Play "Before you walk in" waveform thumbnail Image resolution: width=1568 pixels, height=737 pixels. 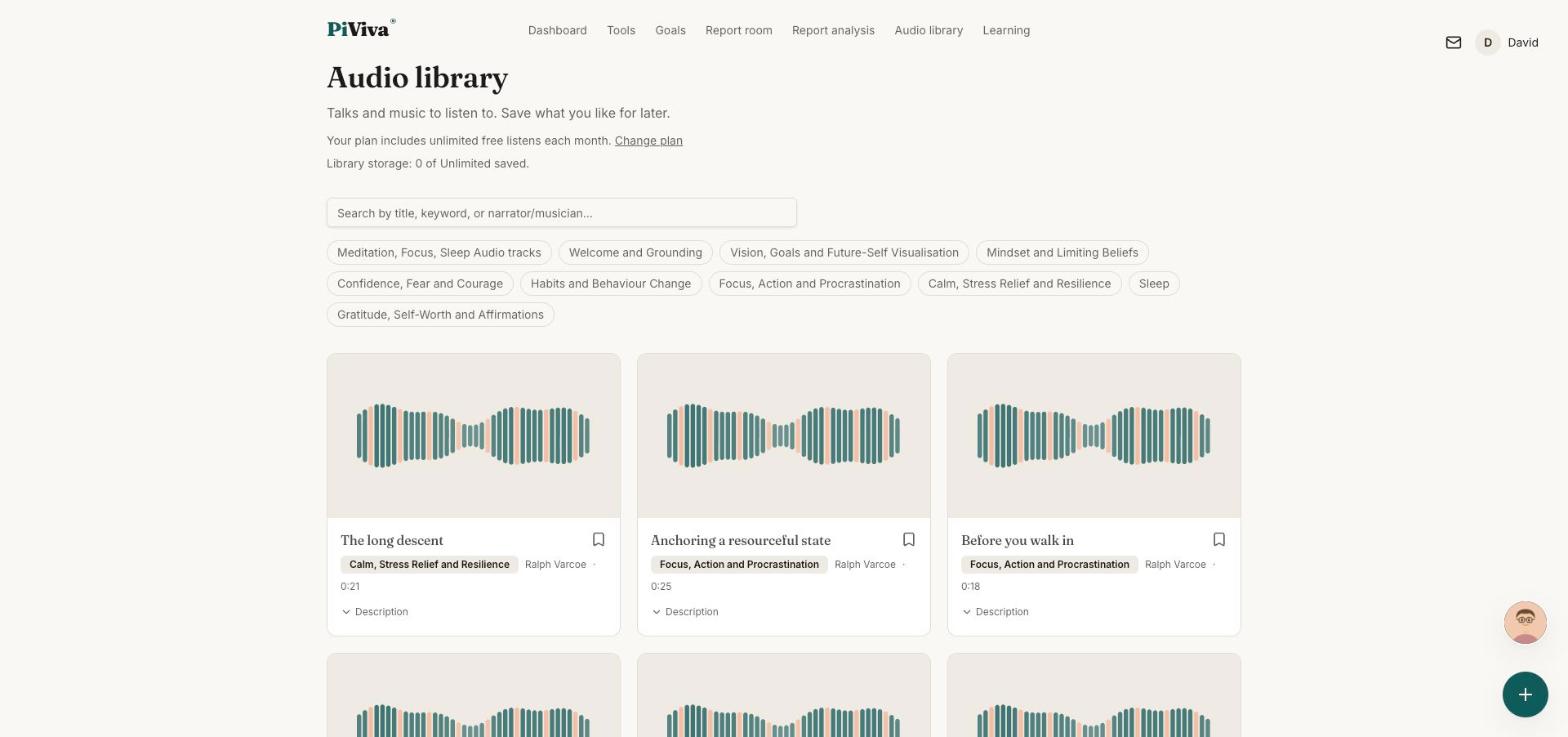(x=1093, y=436)
